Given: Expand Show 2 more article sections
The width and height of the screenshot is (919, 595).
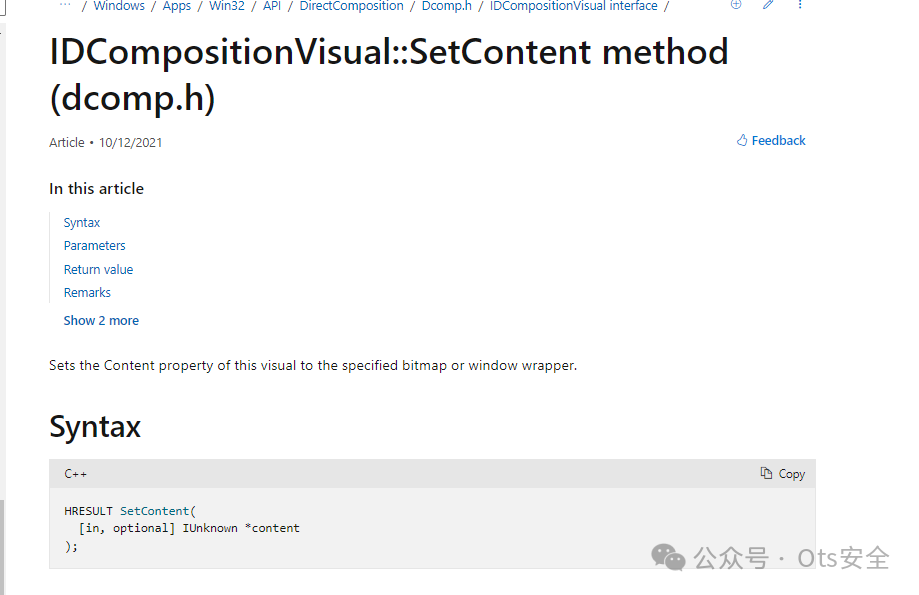Looking at the screenshot, I should point(101,321).
